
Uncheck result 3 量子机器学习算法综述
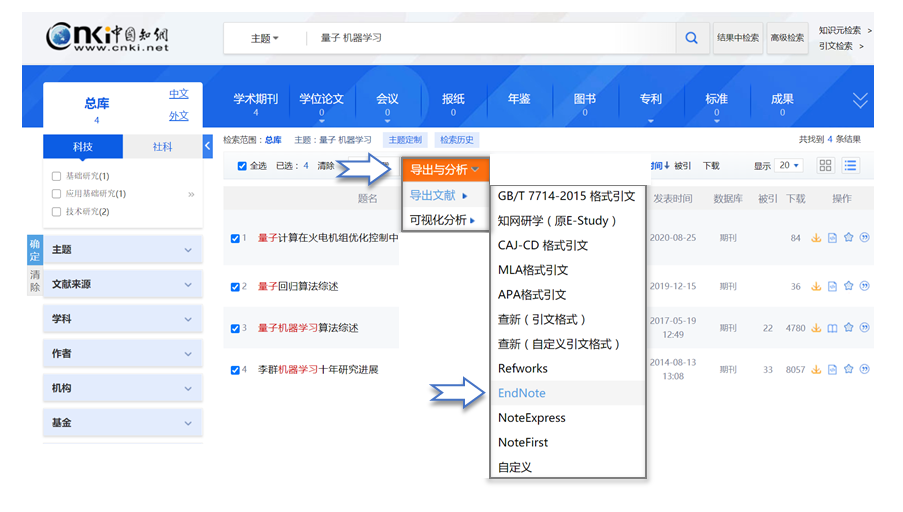[x=235, y=328]
